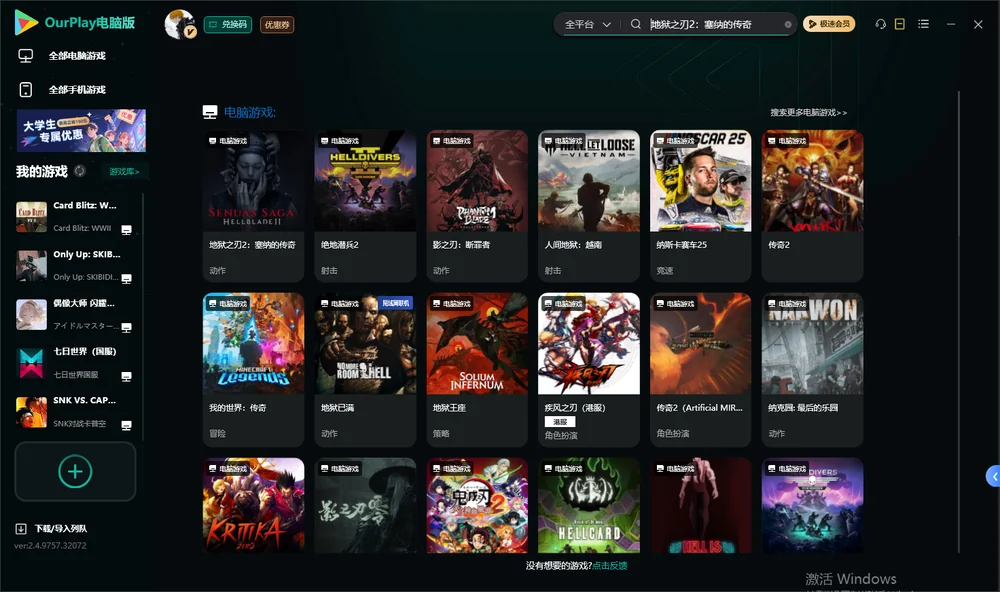Open Phantom Blade 影之刃 game card

click(477, 206)
